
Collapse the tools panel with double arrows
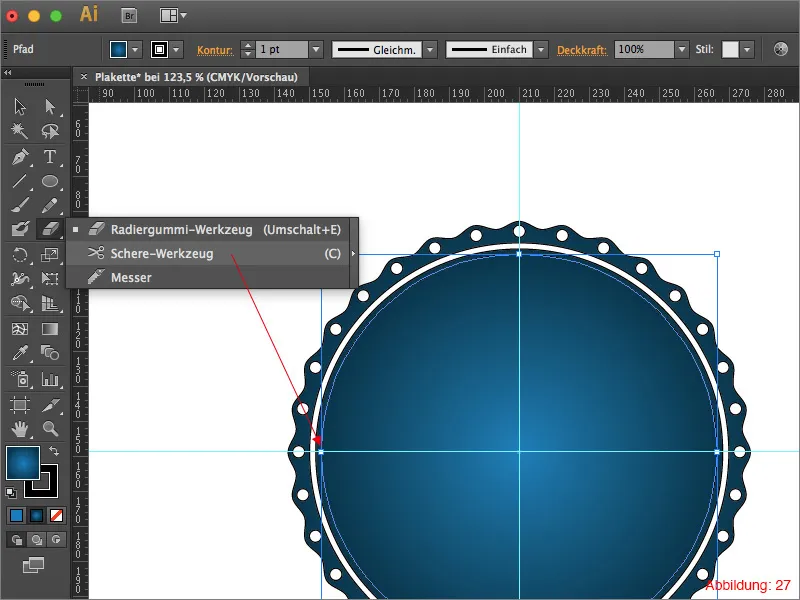pos(8,72)
